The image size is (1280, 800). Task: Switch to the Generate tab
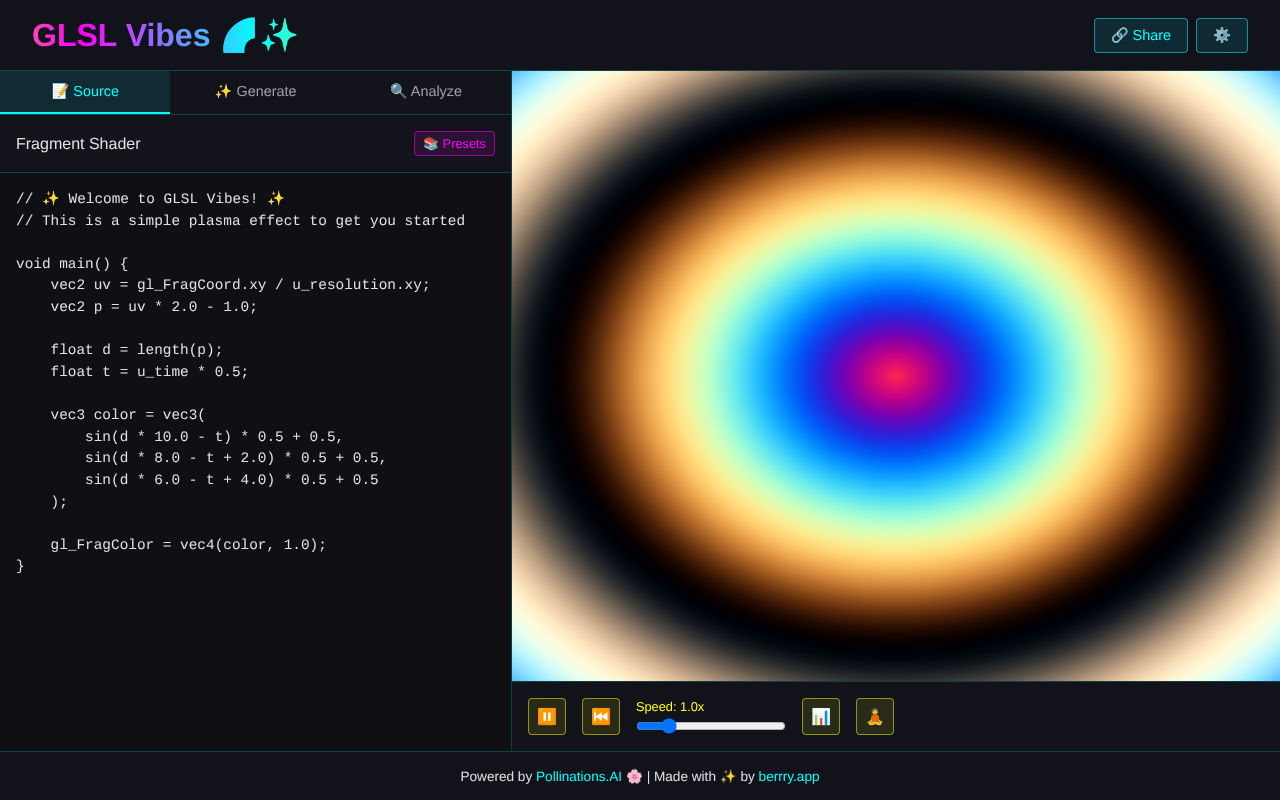click(256, 91)
